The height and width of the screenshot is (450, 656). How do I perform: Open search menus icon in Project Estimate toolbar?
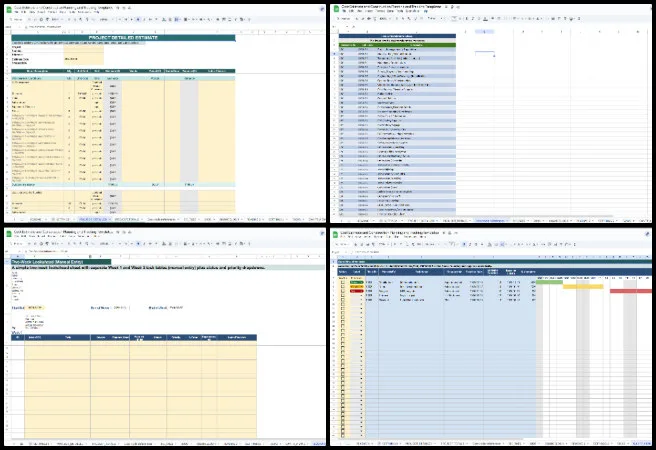pyautogui.click(x=10, y=19)
